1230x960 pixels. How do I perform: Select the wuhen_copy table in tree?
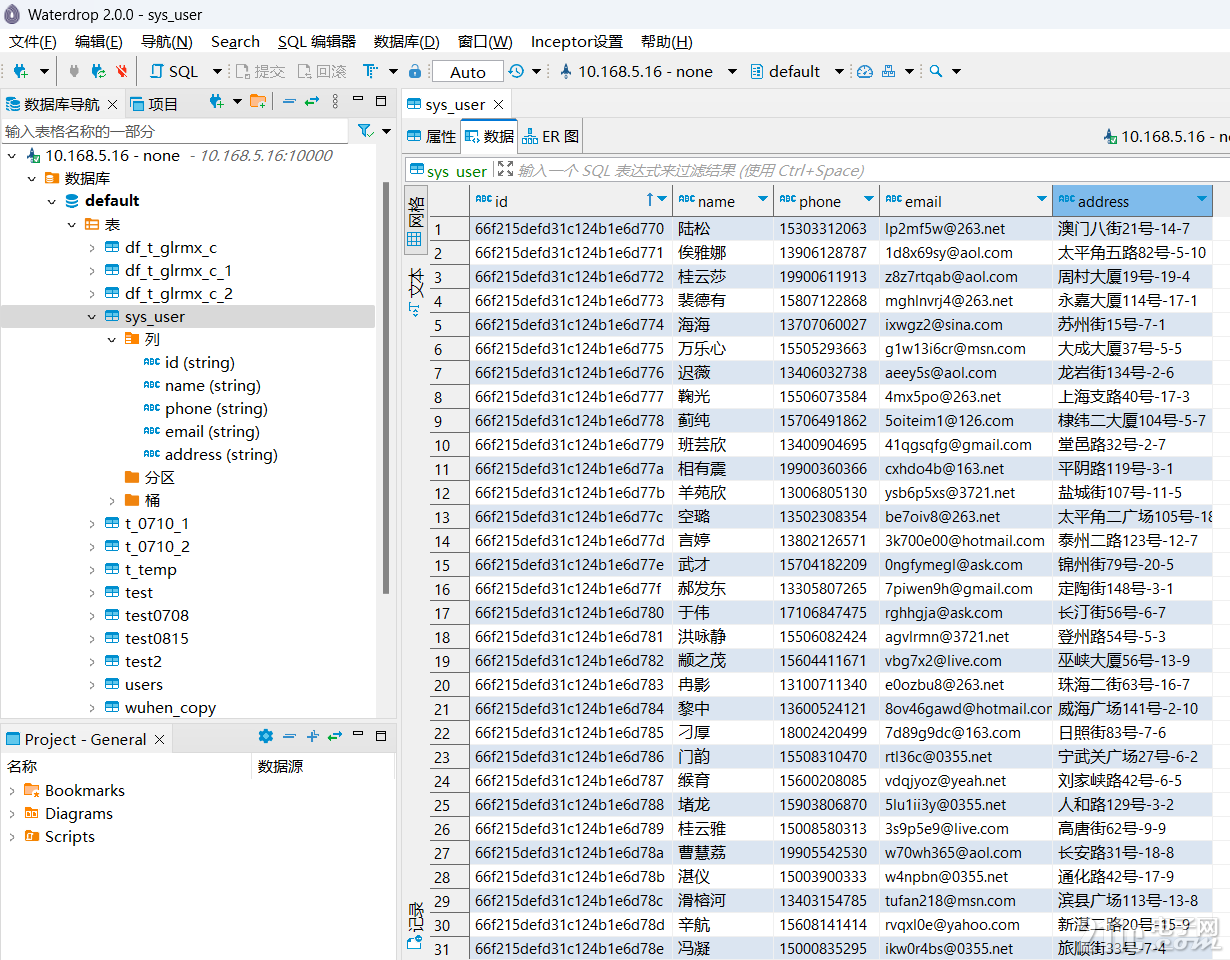[160, 707]
